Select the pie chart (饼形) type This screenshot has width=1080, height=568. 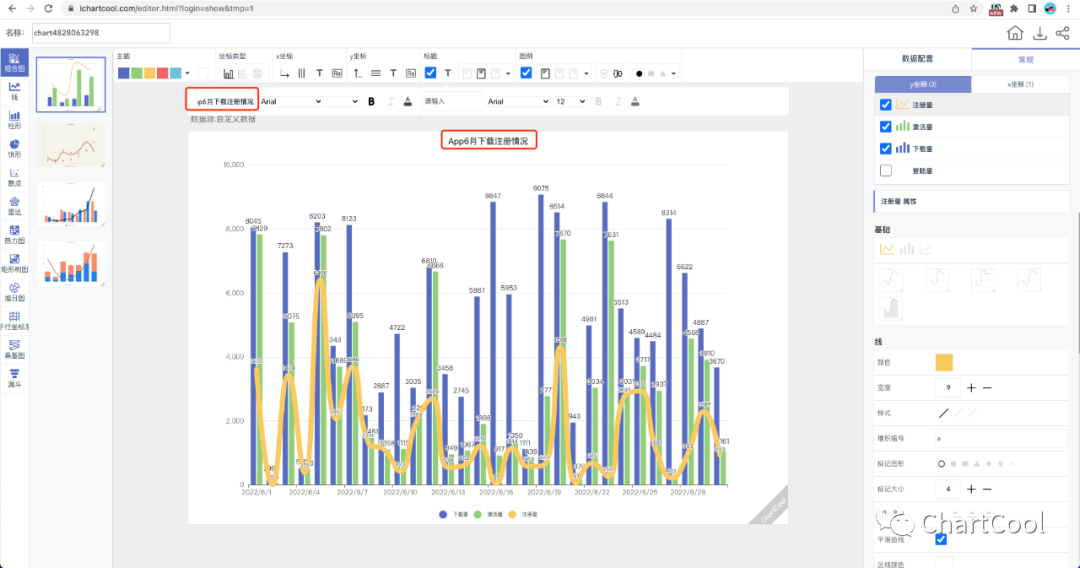15,147
